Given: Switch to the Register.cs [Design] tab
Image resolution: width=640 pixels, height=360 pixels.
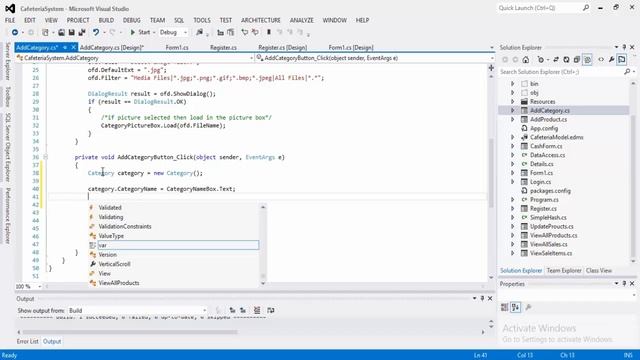Looking at the screenshot, I should point(282,48).
